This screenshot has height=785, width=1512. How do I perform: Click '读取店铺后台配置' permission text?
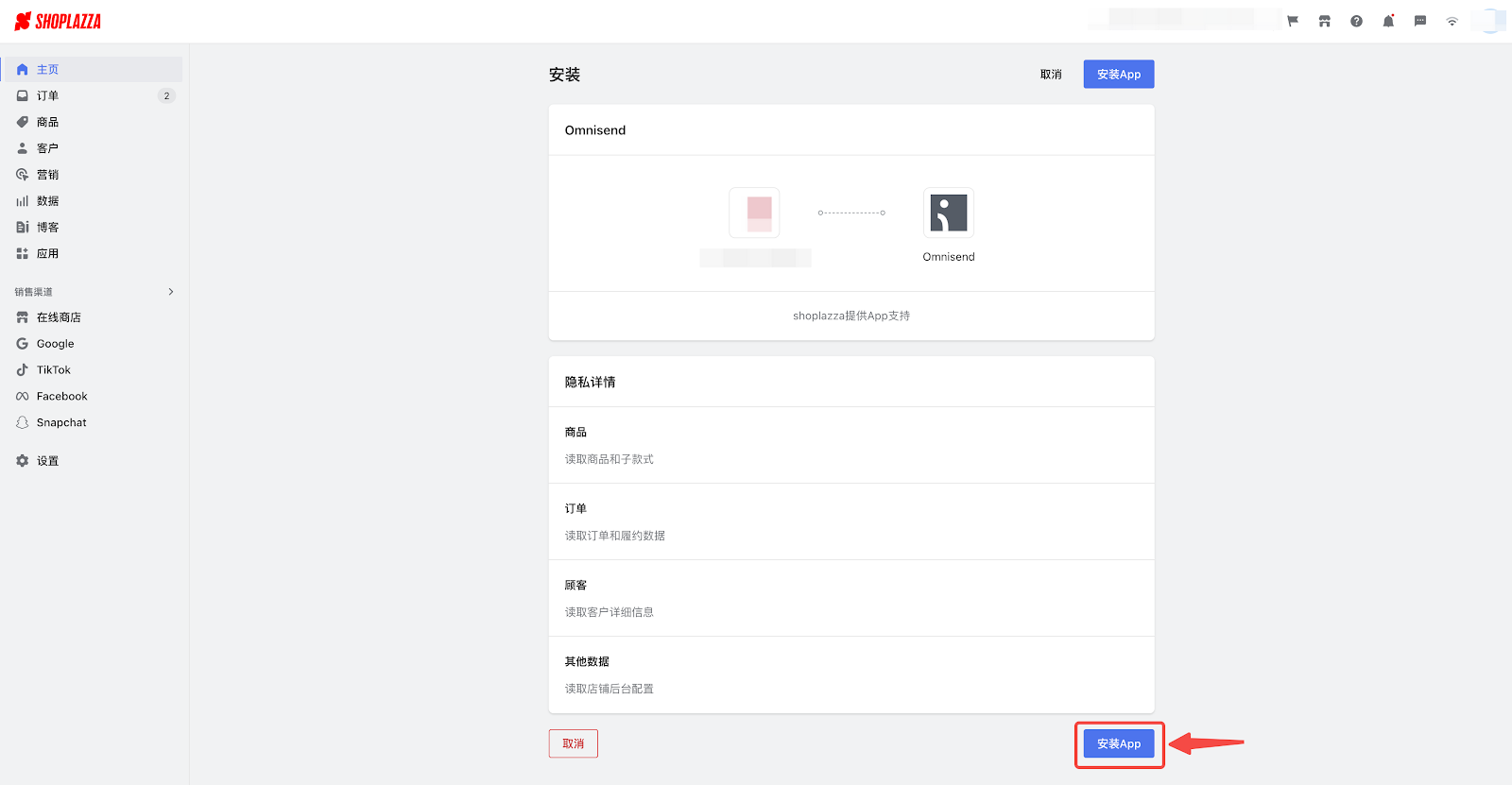[610, 689]
